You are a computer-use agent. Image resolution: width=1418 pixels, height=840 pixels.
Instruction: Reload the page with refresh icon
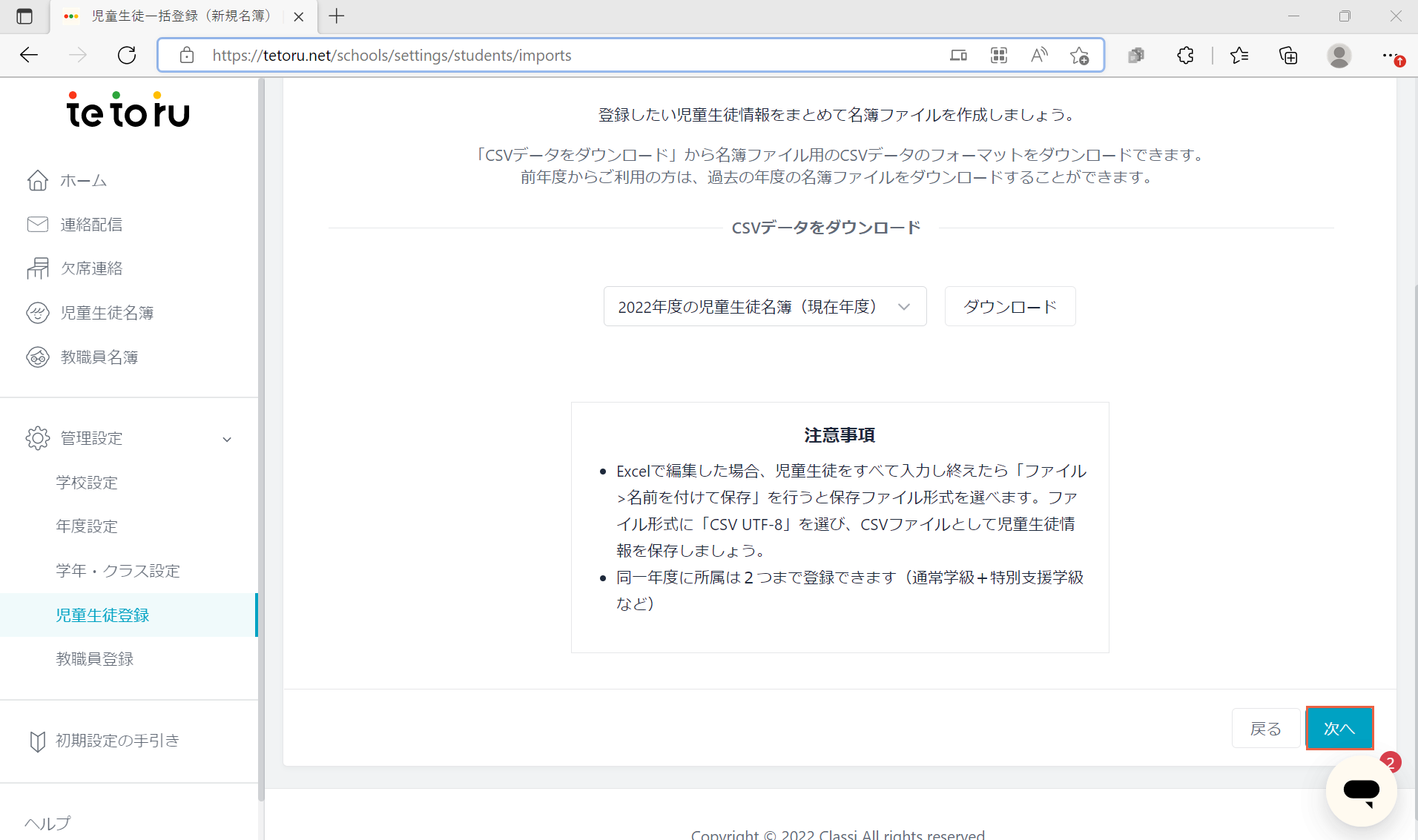pyautogui.click(x=127, y=55)
